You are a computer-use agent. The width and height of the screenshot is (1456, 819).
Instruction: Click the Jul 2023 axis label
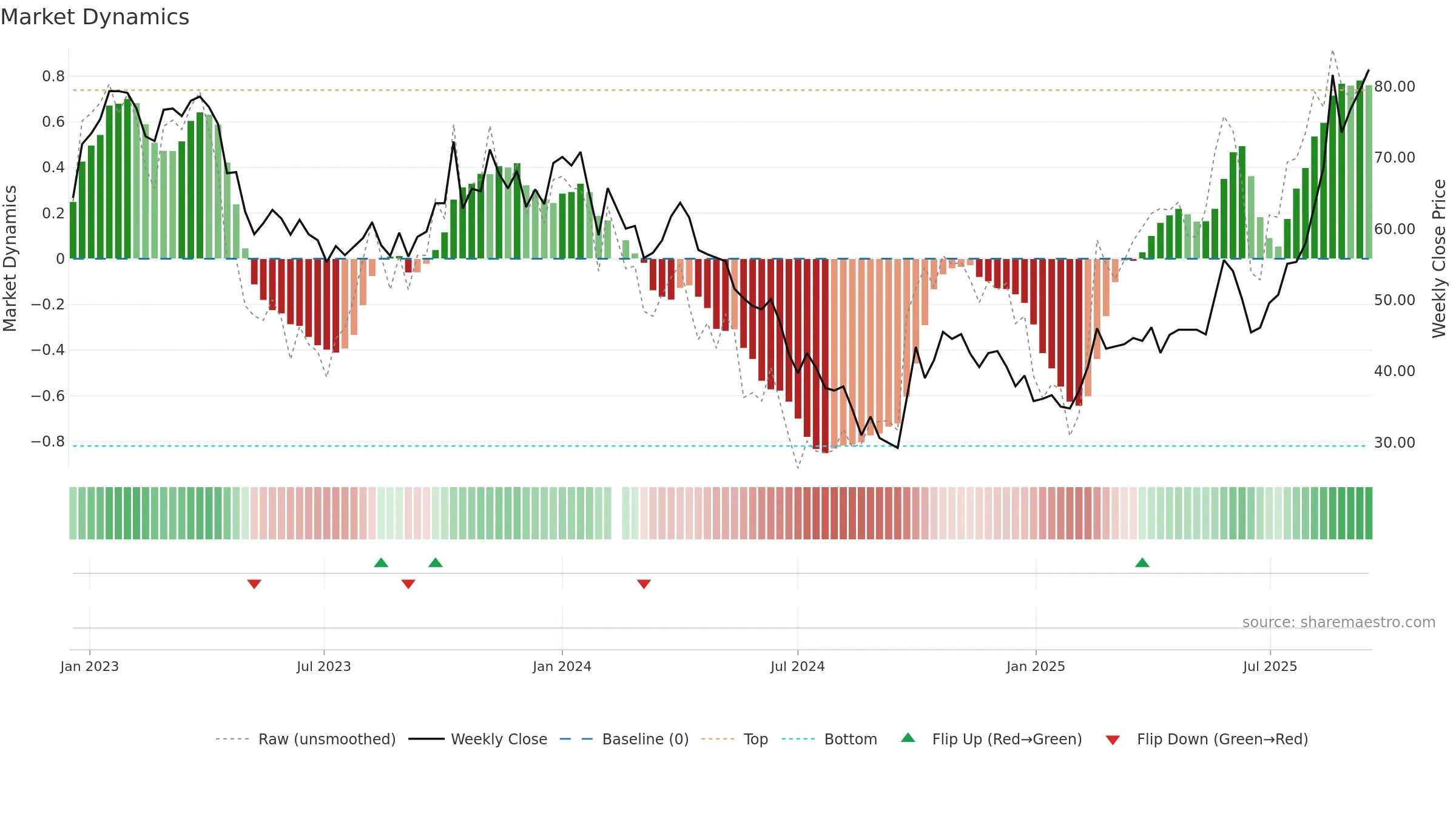pyautogui.click(x=324, y=666)
